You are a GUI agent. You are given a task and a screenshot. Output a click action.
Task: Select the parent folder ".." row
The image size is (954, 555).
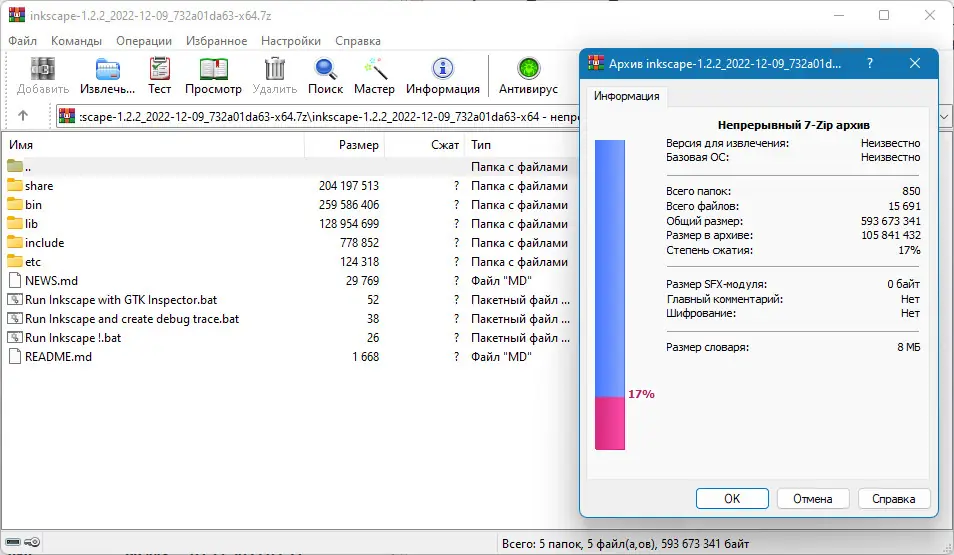coord(289,166)
